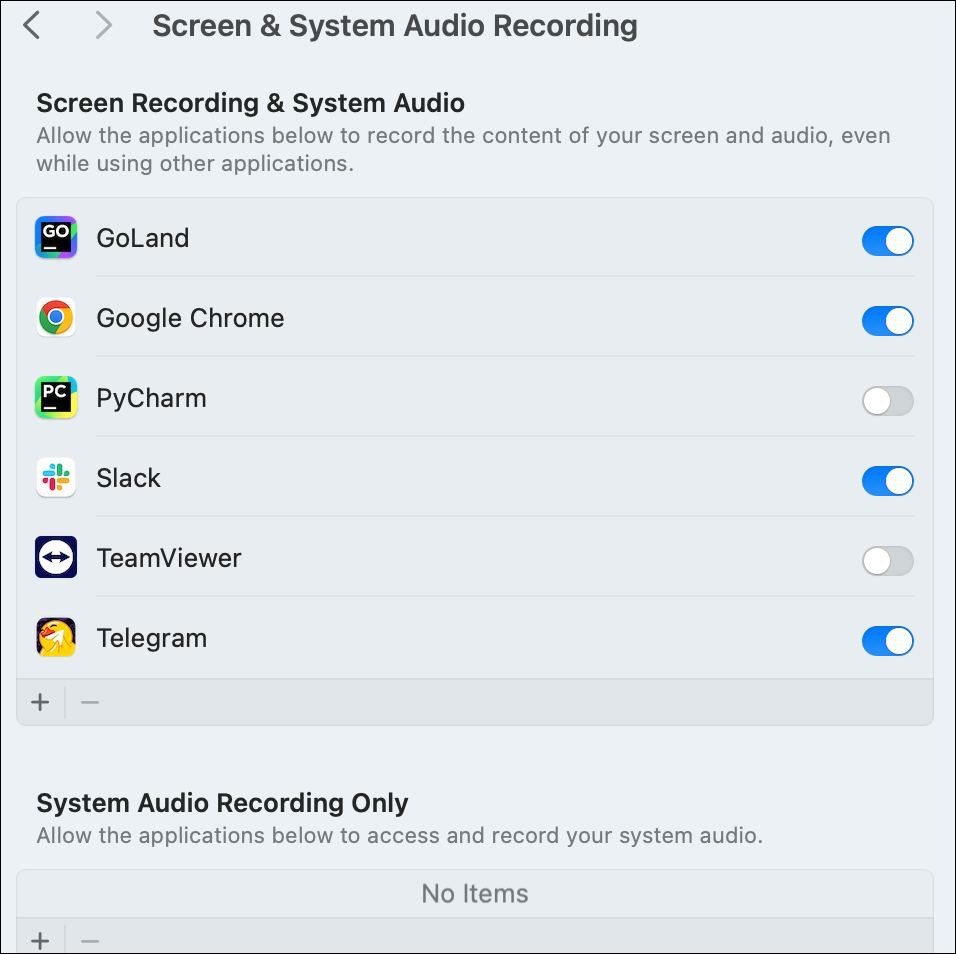Click the add (+) button under System Audio Recording Only
956x954 pixels.
click(x=40, y=940)
